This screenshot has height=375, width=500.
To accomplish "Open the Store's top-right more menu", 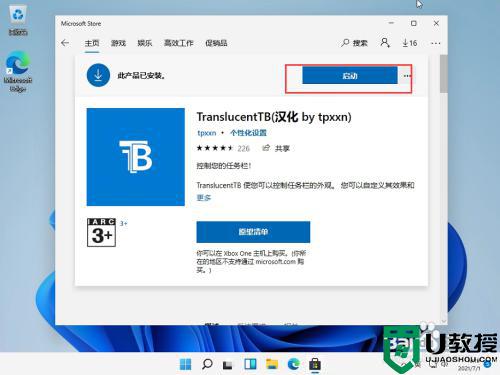I will (435, 43).
